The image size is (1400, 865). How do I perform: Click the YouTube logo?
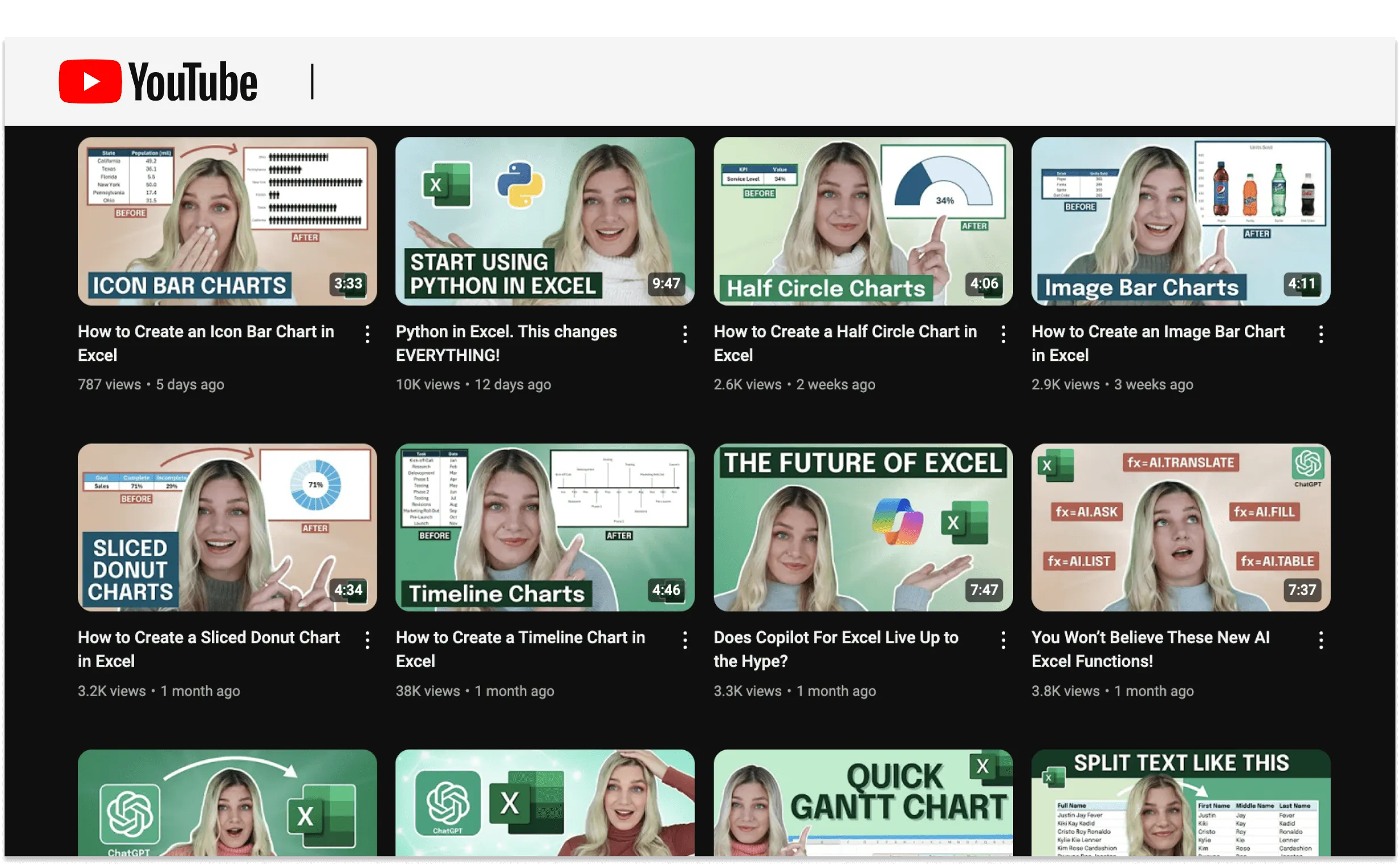tap(159, 82)
